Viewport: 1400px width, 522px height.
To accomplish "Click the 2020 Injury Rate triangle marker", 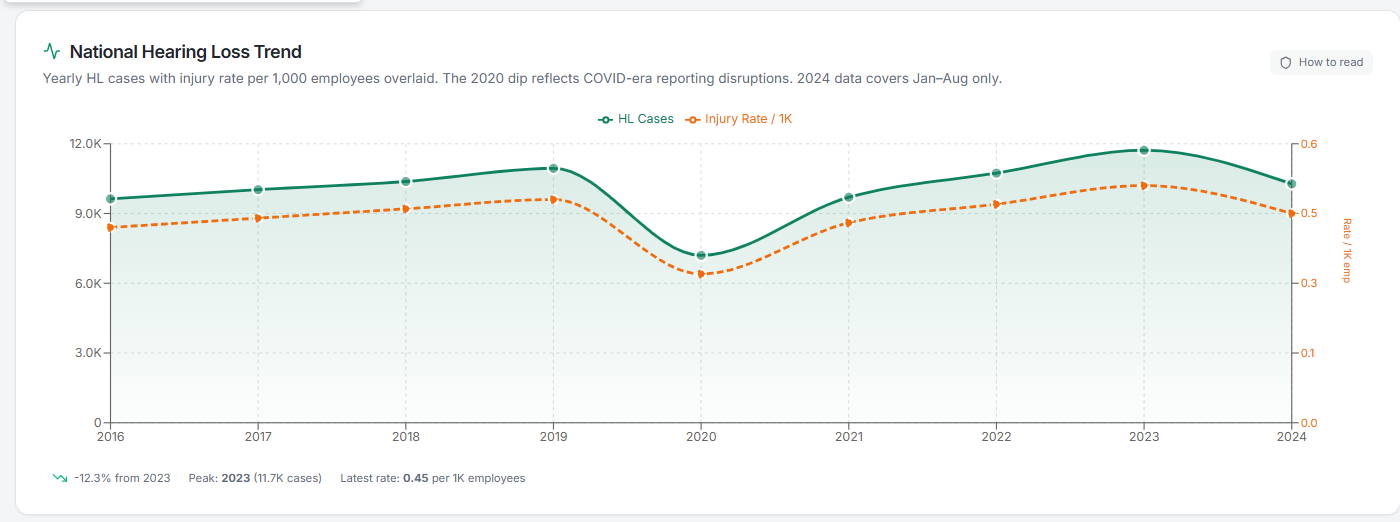I will tap(701, 274).
